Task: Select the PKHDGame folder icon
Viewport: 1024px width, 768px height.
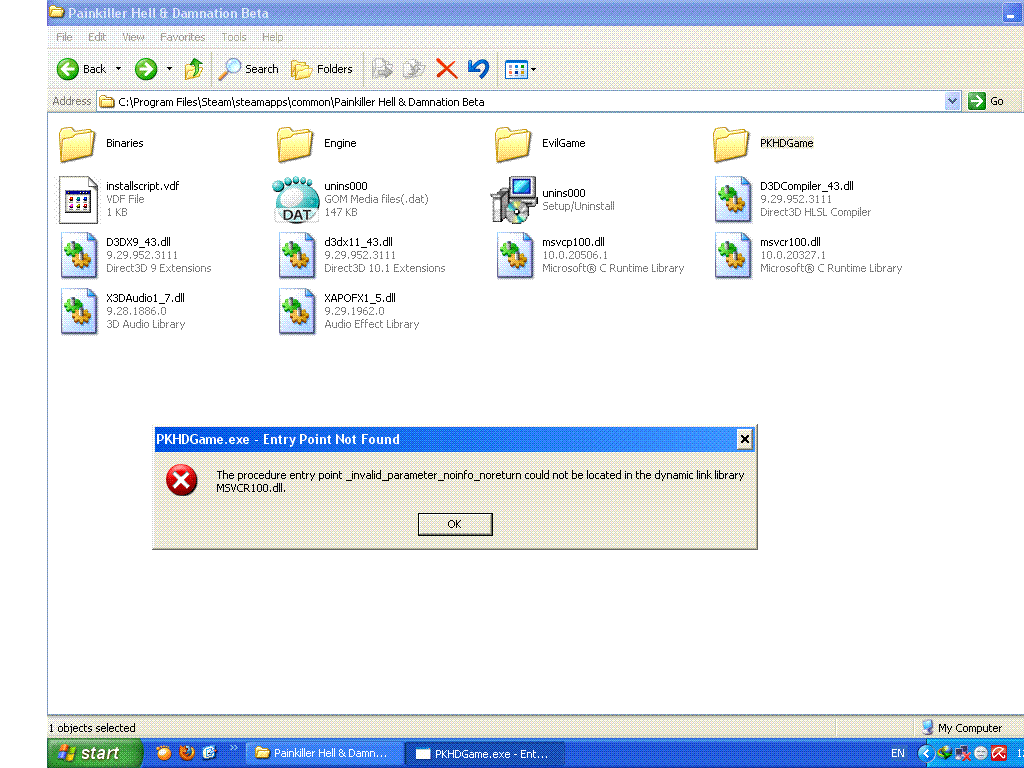Action: tap(731, 144)
